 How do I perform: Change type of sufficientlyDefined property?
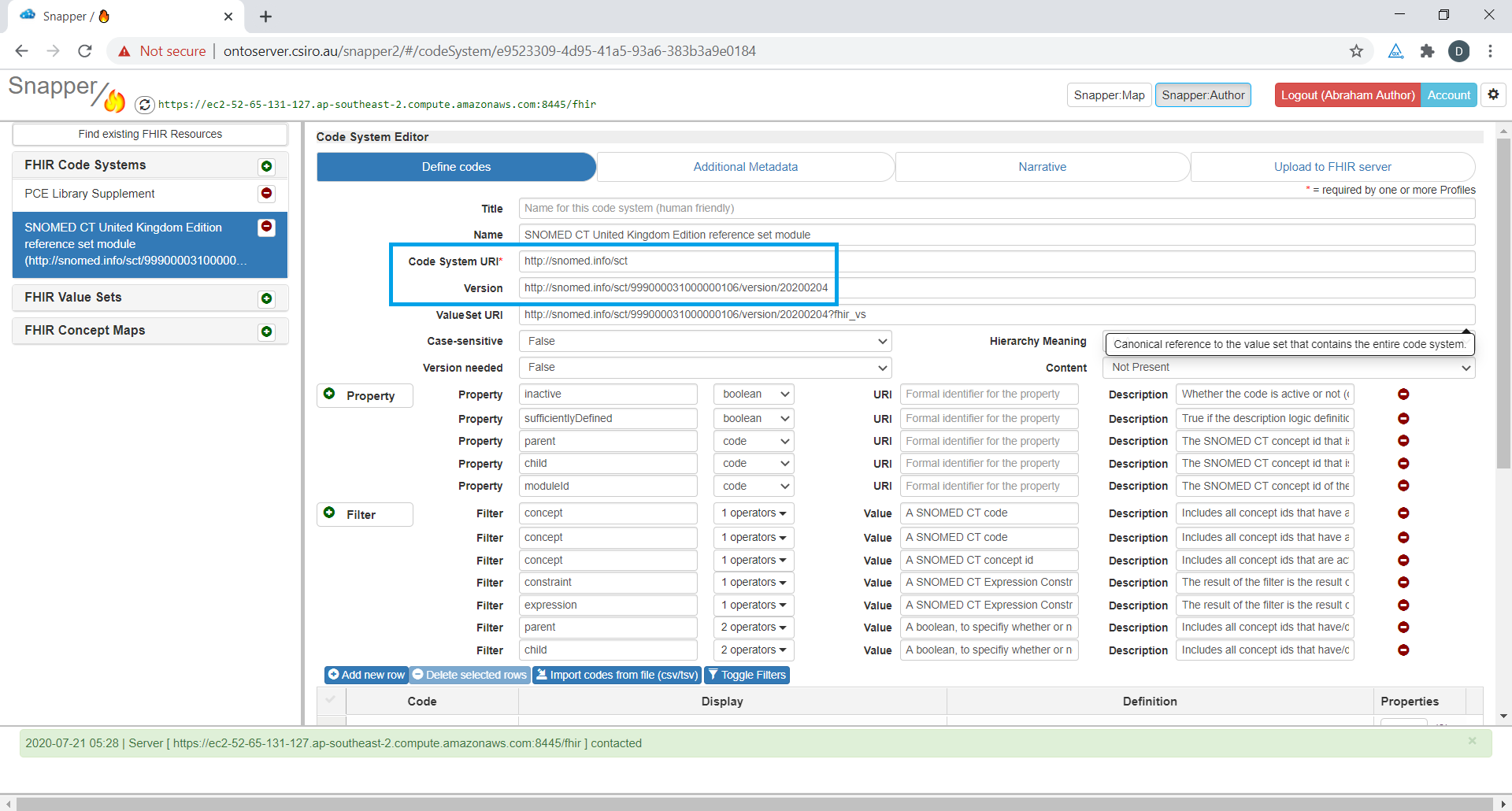754,418
